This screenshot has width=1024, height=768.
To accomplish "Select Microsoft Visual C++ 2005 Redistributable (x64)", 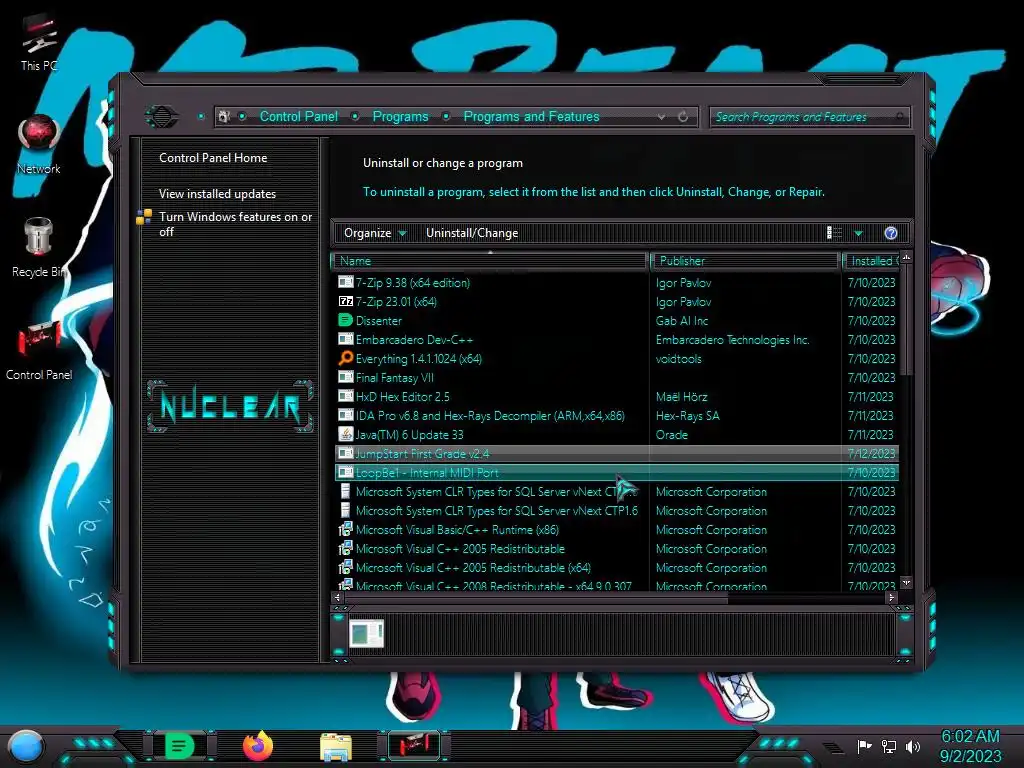I will click(x=616, y=568).
